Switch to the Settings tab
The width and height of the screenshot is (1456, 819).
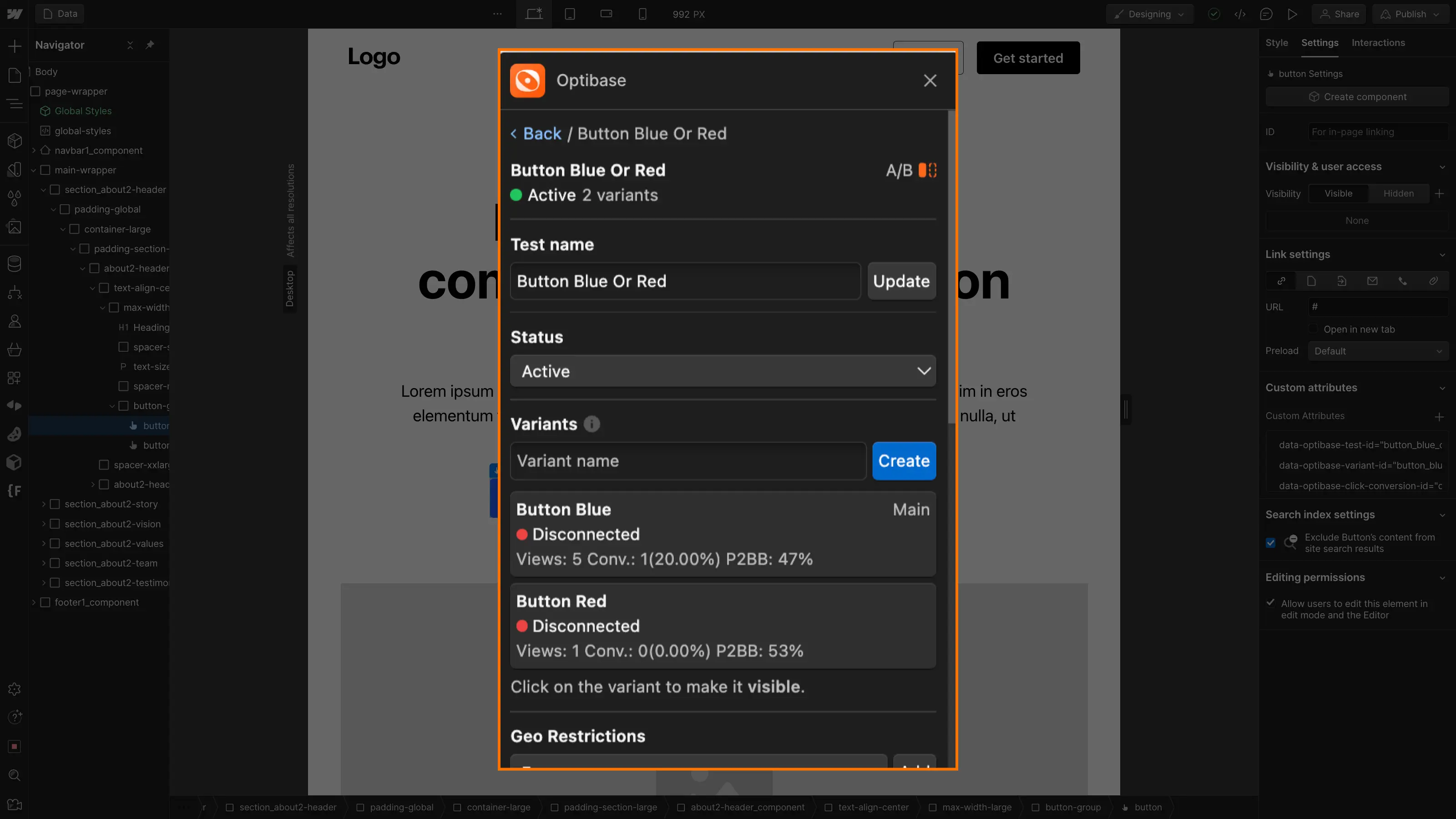pyautogui.click(x=1319, y=42)
